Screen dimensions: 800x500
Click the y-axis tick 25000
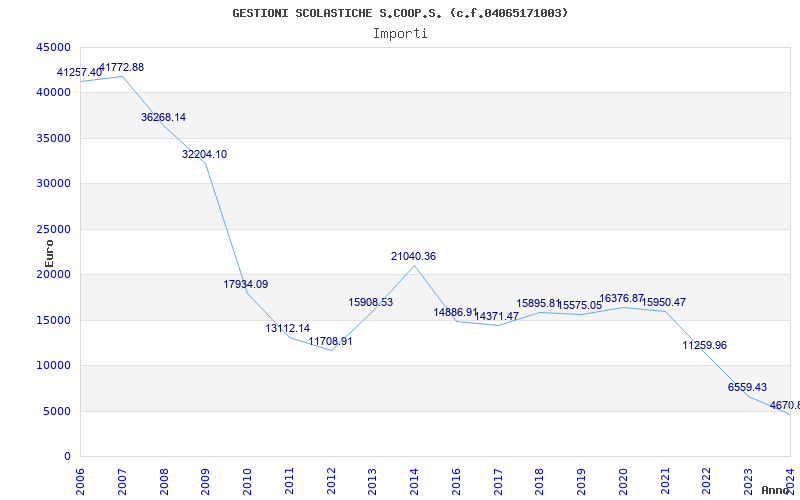(x=53, y=229)
